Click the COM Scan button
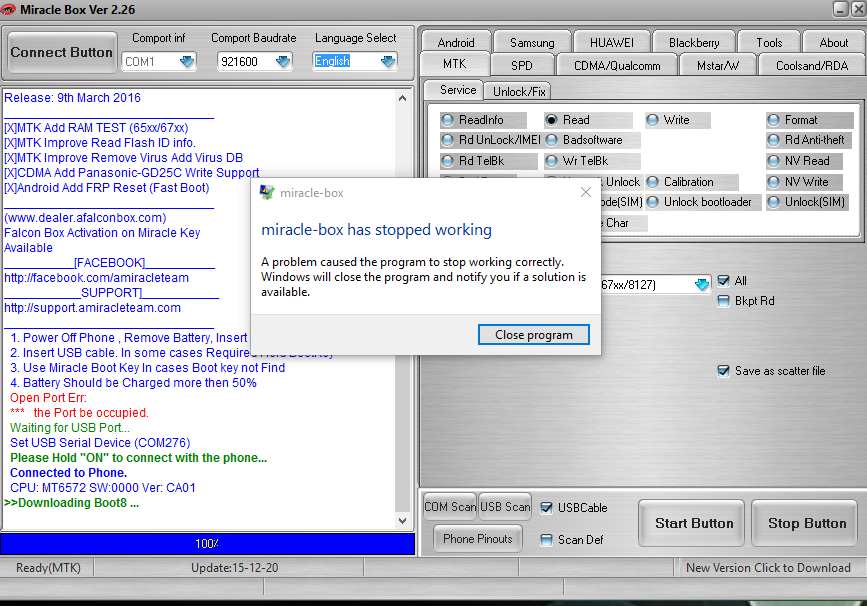This screenshot has width=867, height=606. click(450, 506)
